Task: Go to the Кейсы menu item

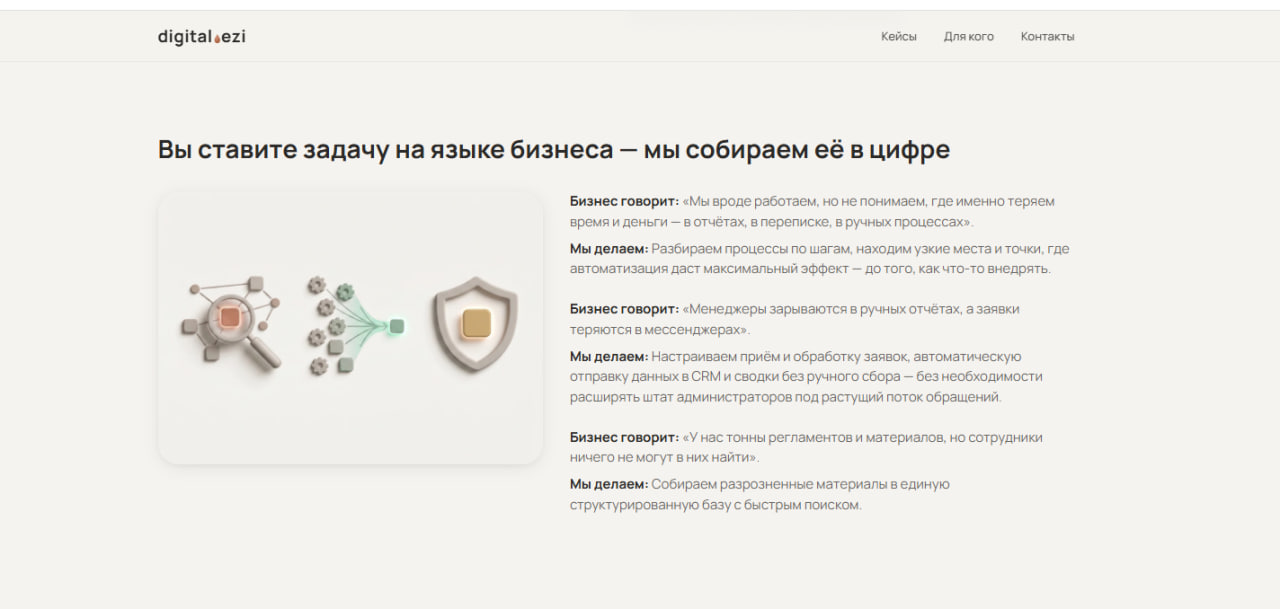Action: [x=898, y=36]
